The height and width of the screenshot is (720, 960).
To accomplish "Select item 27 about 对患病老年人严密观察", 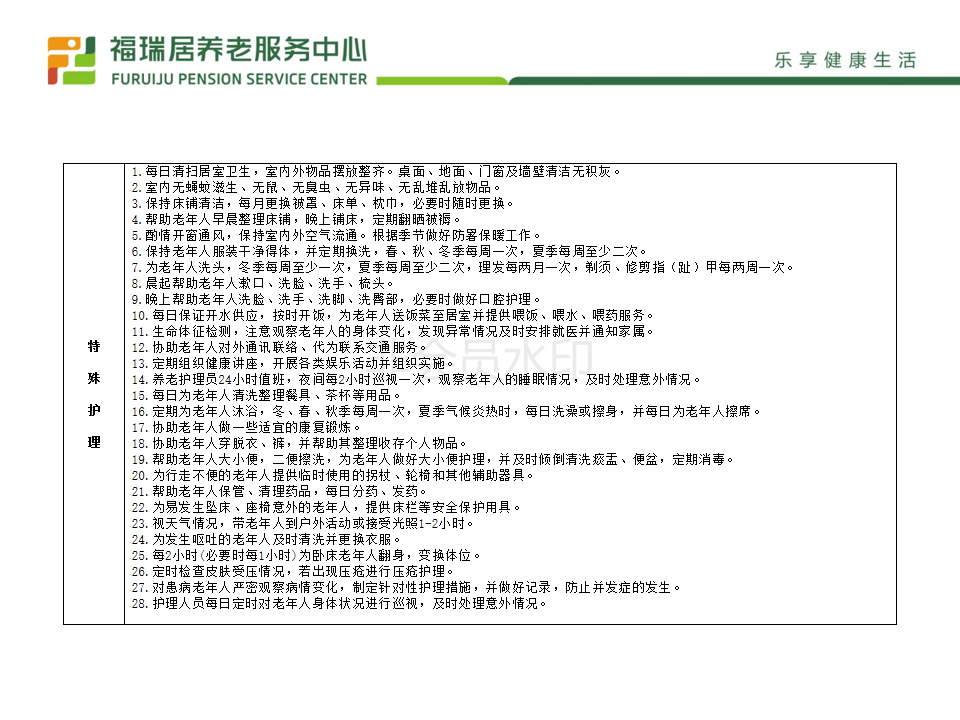I will 406,587.
